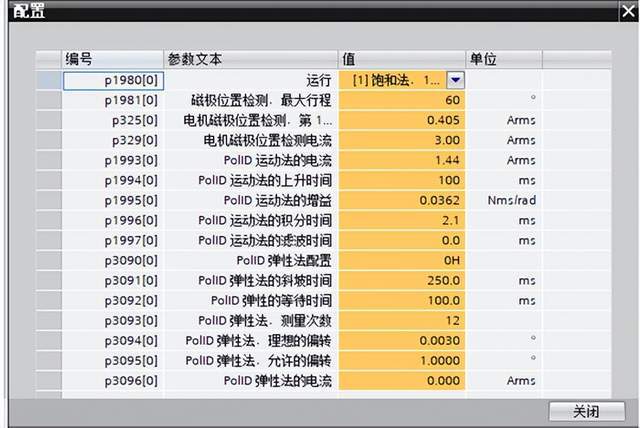Click PolID 弹性法配置 text
Image resolution: width=640 pixels, height=428 pixels.
(284, 260)
